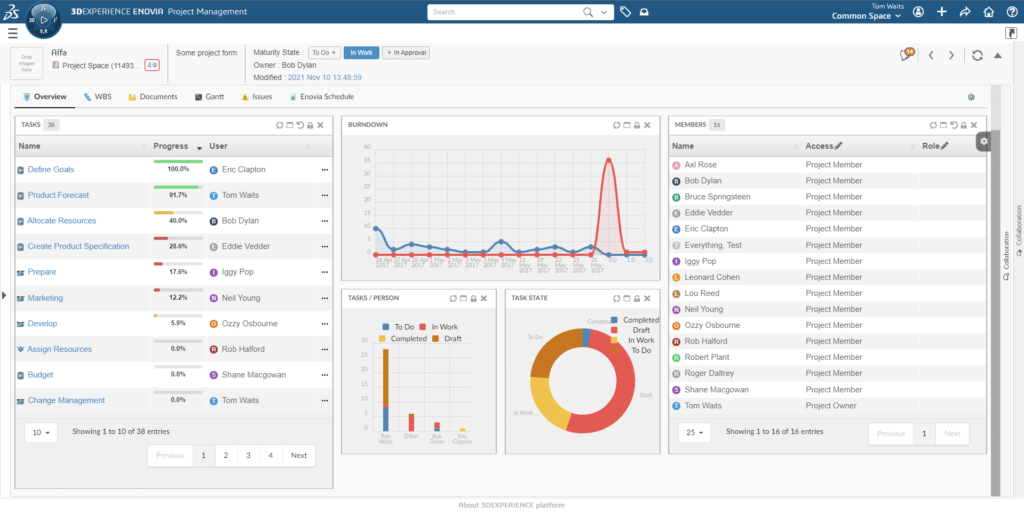Maximize the Burndown panel
This screenshot has width=1024, height=515.
point(626,125)
